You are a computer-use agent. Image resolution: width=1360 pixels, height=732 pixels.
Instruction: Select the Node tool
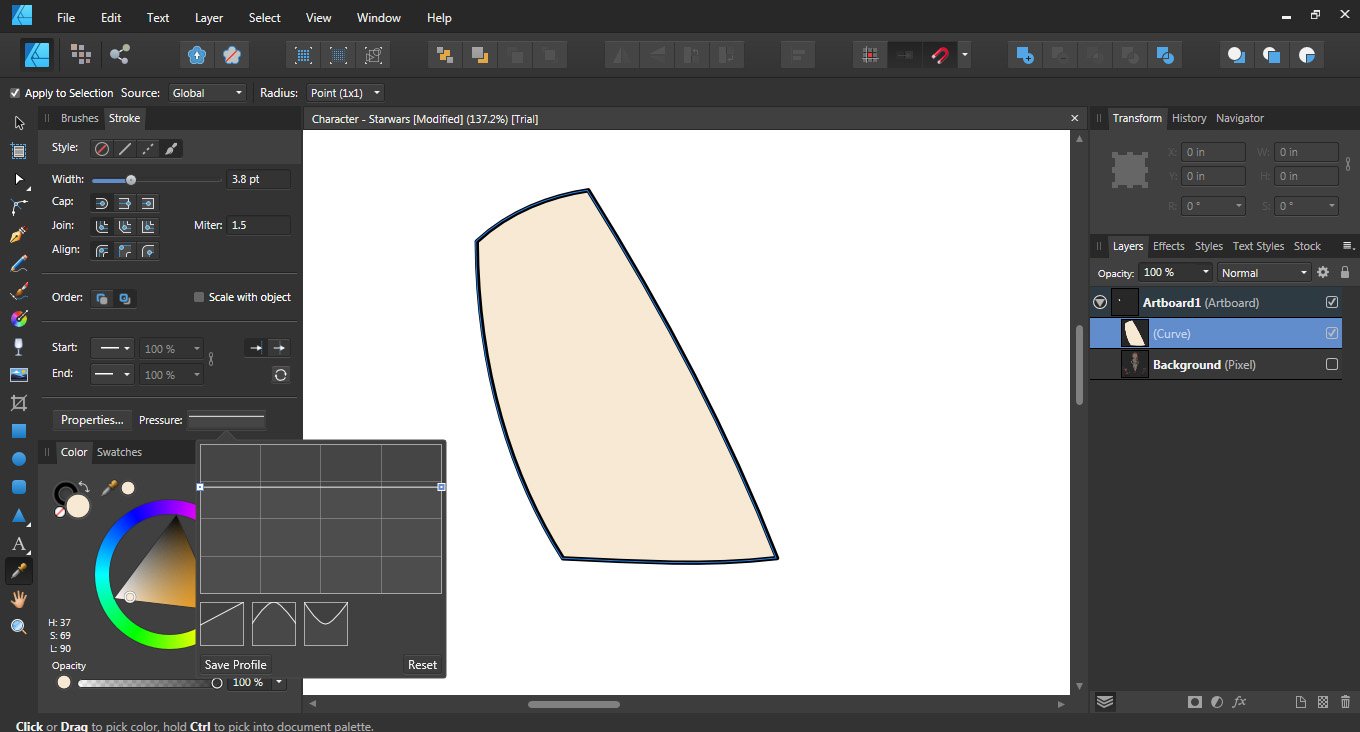click(x=18, y=178)
